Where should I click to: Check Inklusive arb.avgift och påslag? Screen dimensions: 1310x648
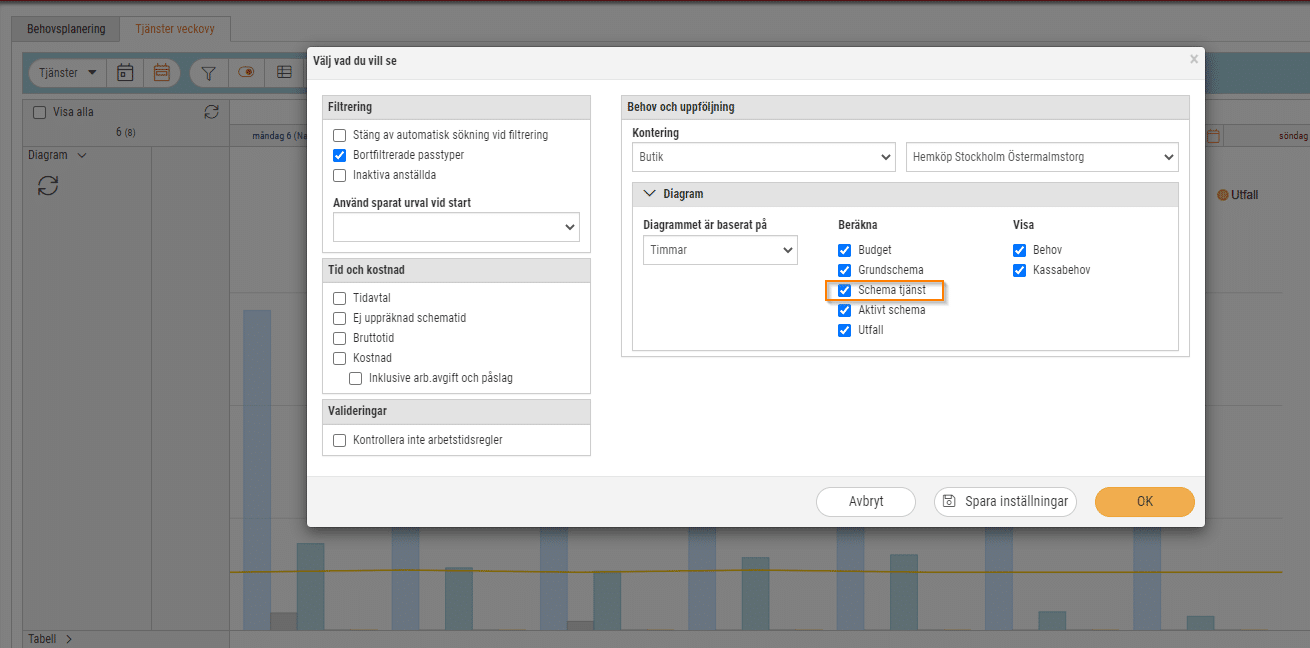coord(356,378)
